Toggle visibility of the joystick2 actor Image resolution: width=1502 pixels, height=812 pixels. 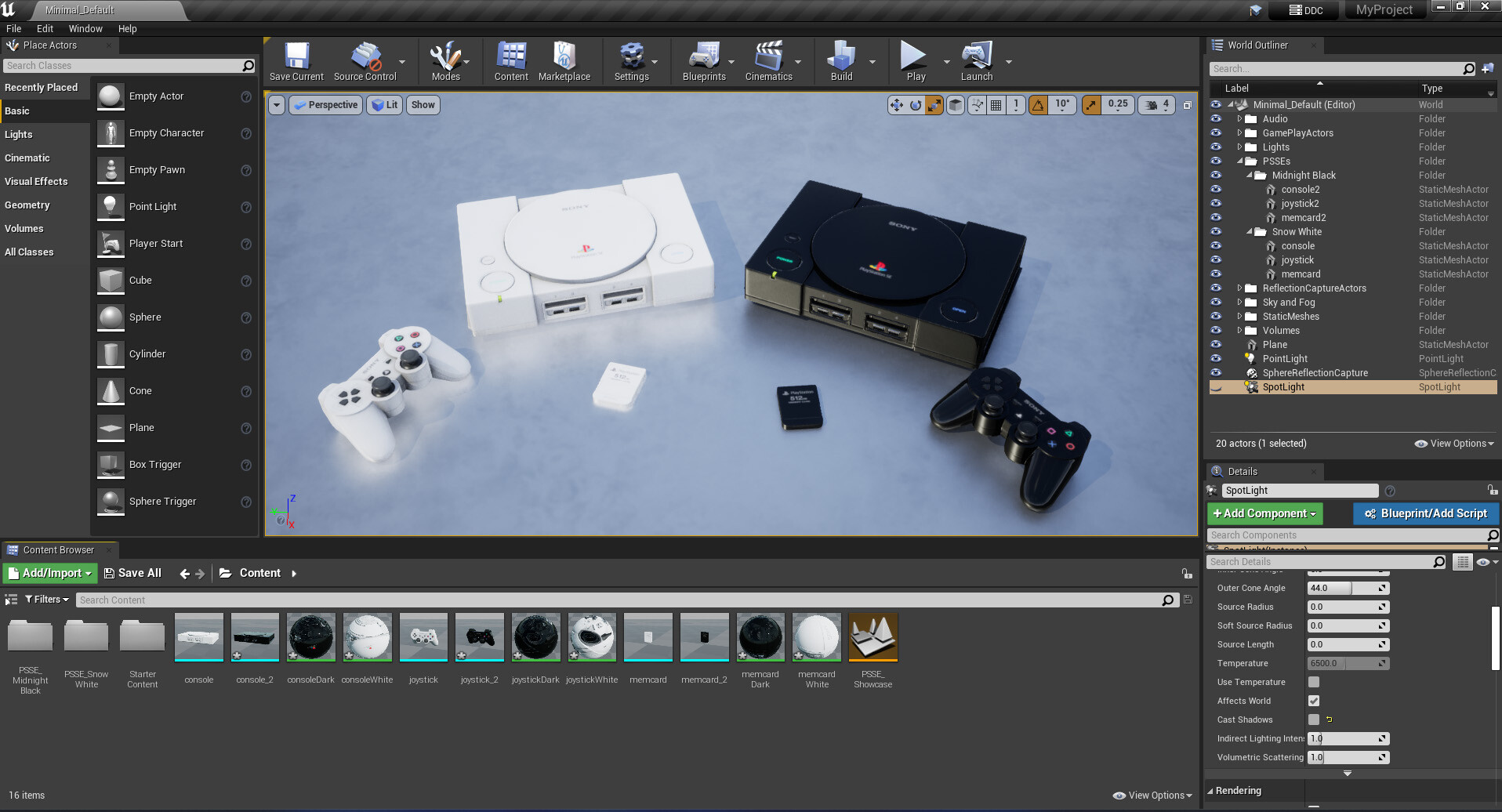click(x=1216, y=203)
